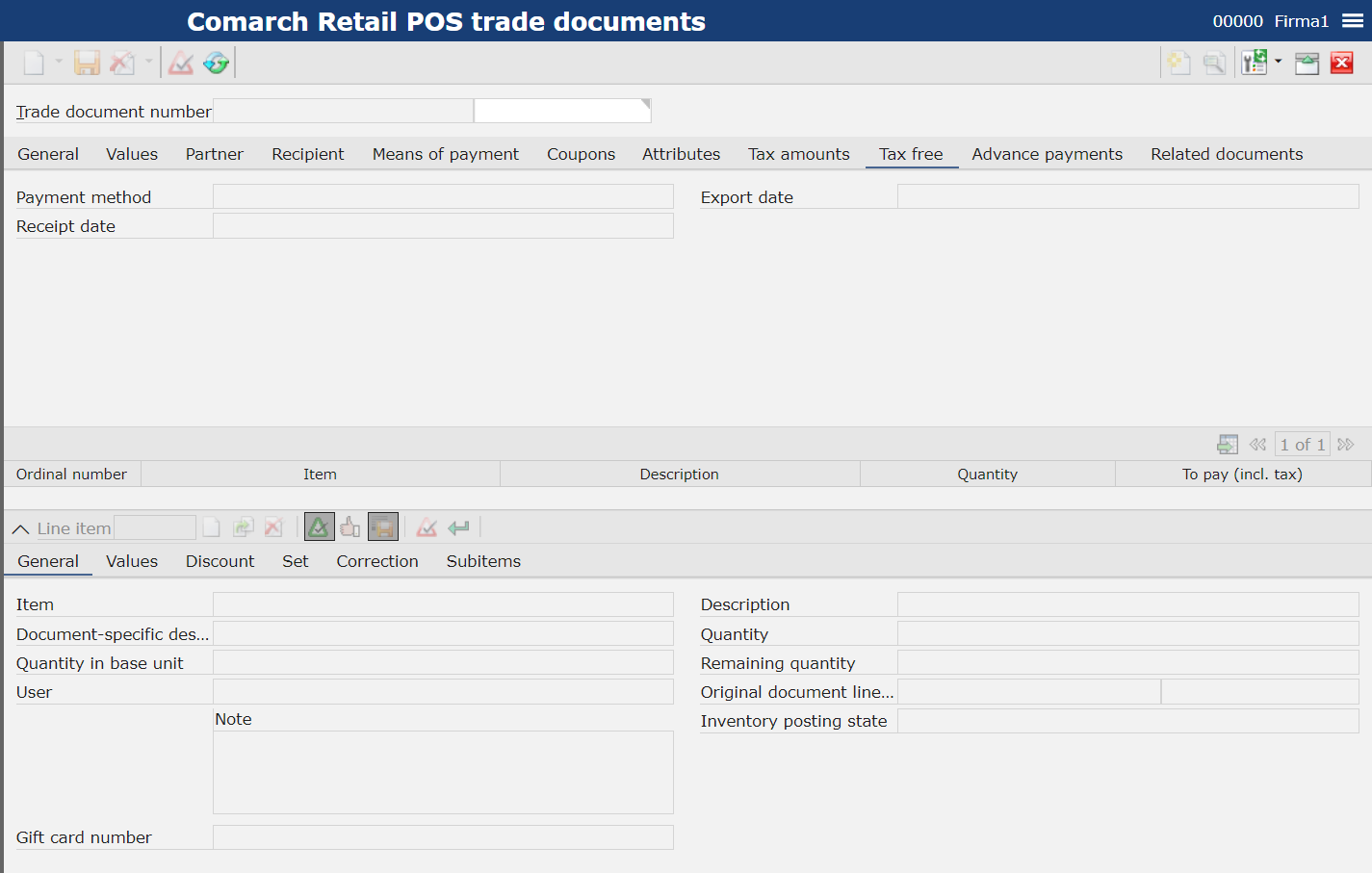Viewport: 1372px width, 873px height.
Task: Click the '1 of 1' page indicator
Action: pyautogui.click(x=1303, y=444)
